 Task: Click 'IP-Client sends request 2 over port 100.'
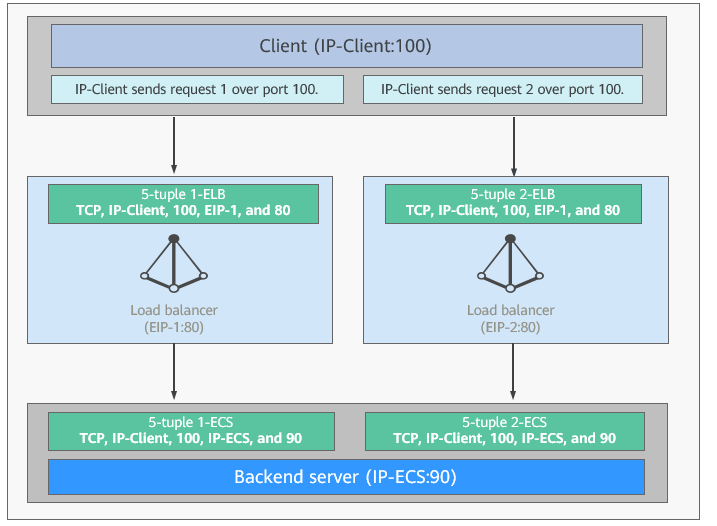click(503, 90)
